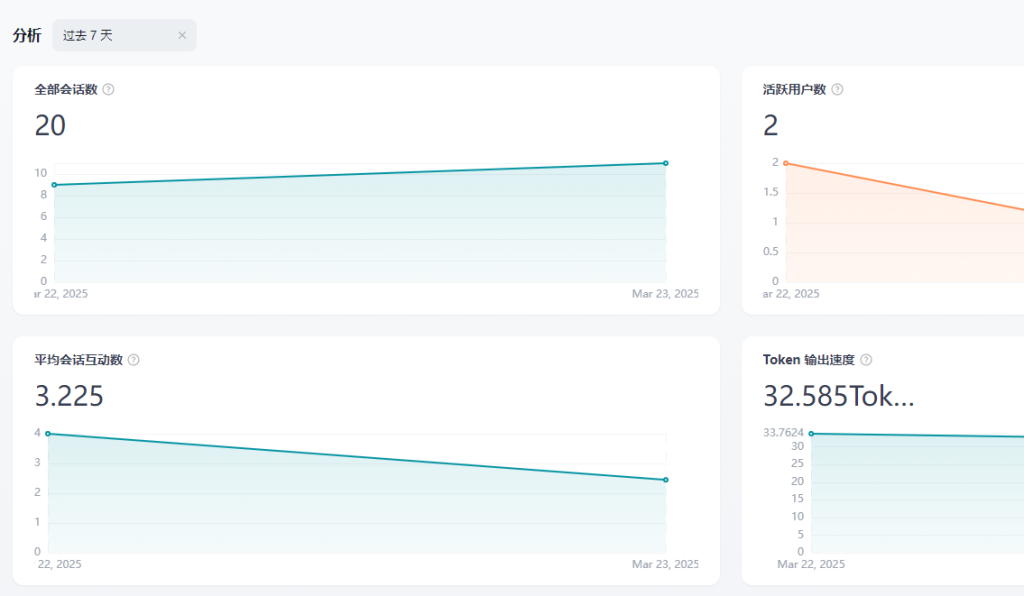Select the Mar 23 data point on 全部会话数 chart
This screenshot has width=1024, height=596.
pos(665,163)
